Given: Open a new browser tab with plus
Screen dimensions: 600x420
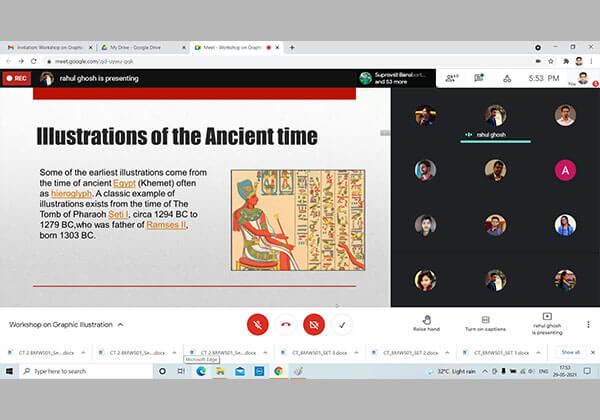Looking at the screenshot, I should 291,47.
